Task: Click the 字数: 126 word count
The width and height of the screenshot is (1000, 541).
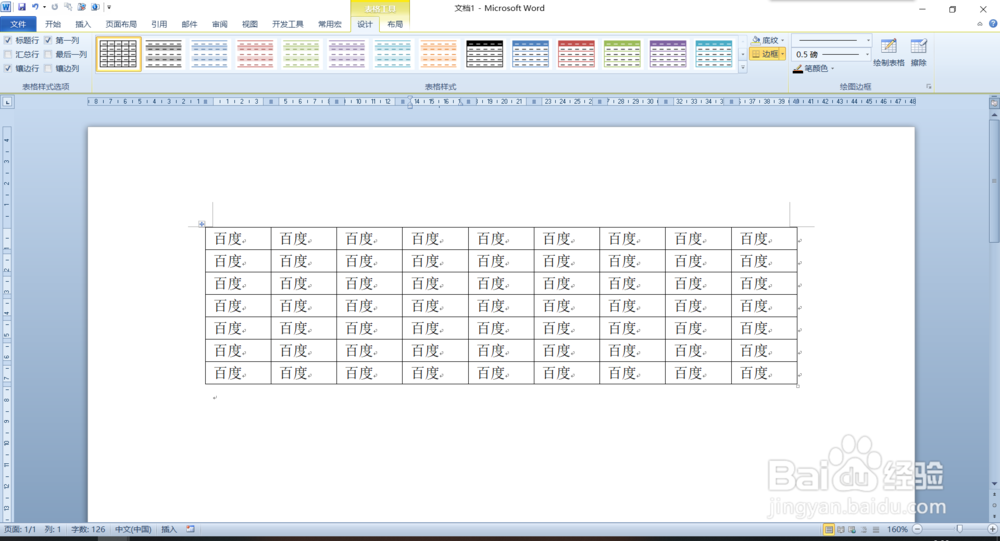Action: (88, 530)
